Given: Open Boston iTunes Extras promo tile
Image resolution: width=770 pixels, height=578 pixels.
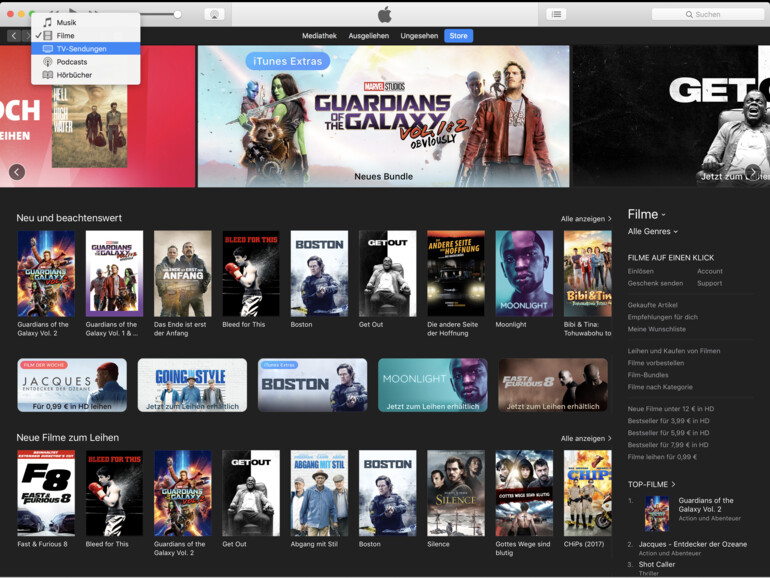Looking at the screenshot, I should click(312, 385).
